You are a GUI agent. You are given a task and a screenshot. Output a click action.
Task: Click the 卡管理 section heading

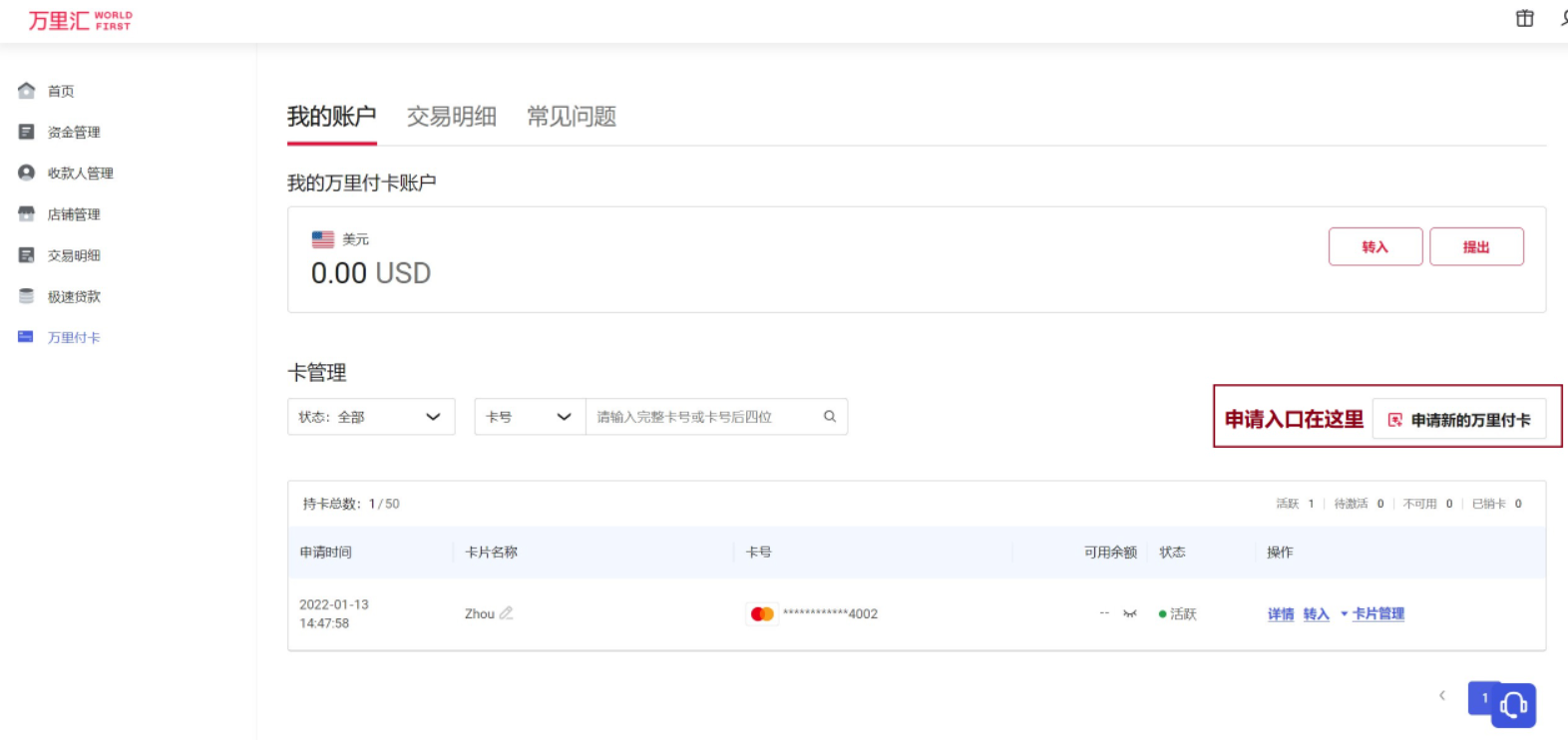(317, 373)
